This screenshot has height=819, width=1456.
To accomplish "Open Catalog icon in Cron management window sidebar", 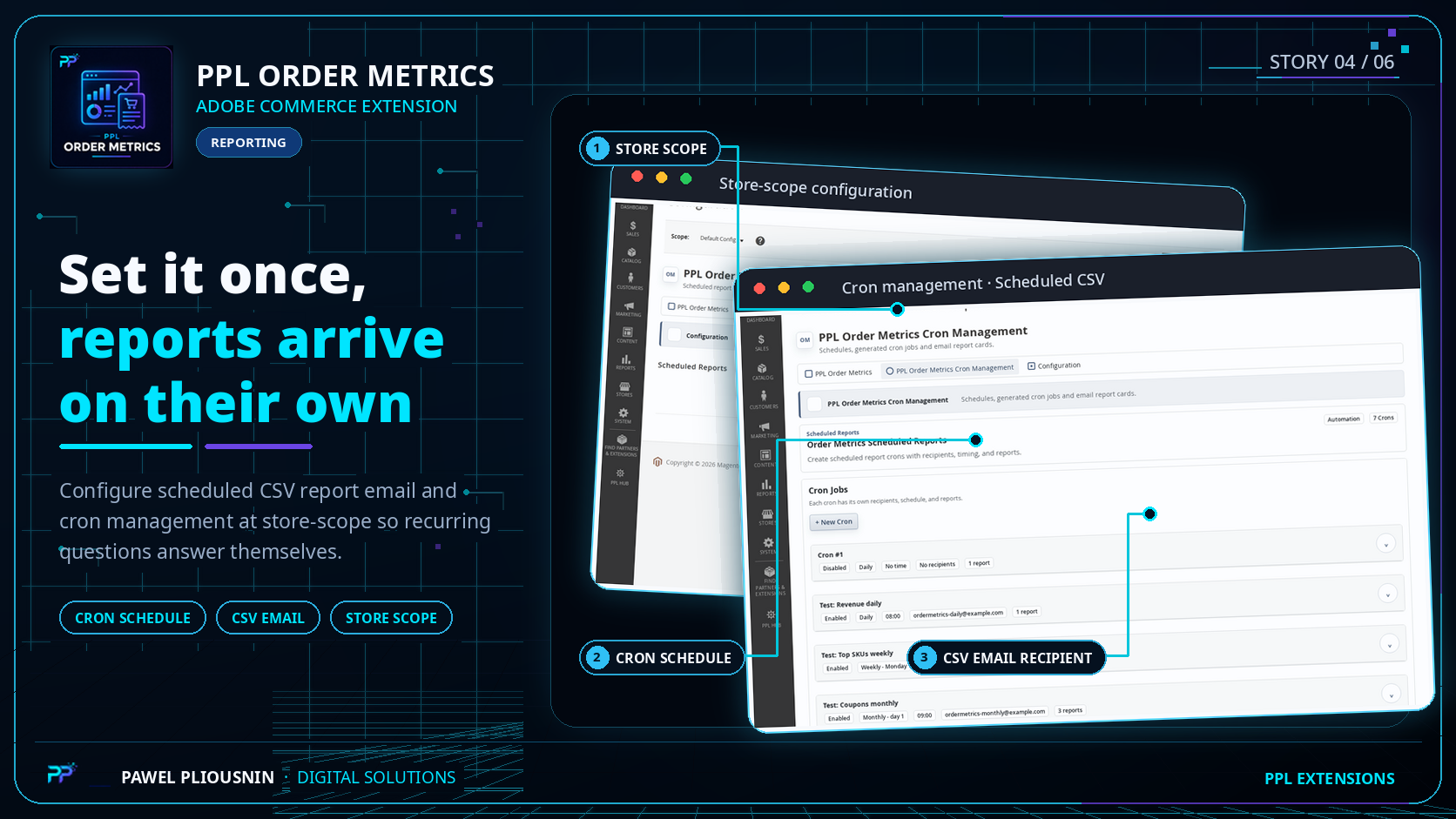I will click(x=762, y=372).
